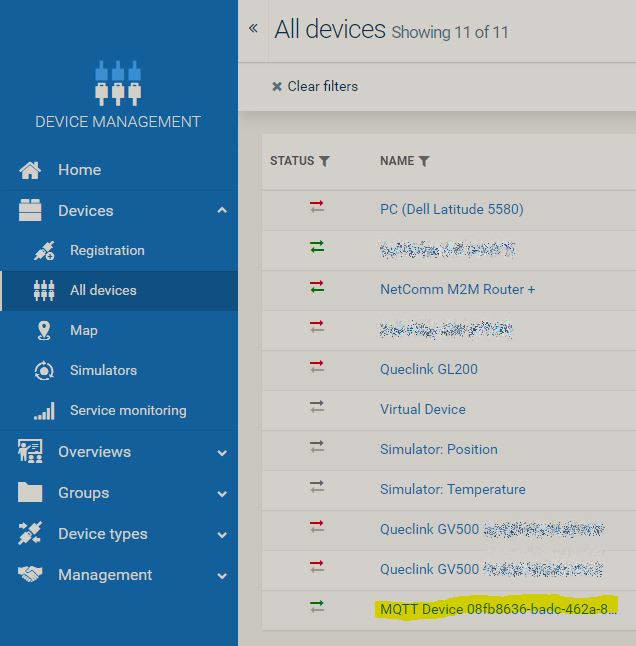Viewport: 636px width, 646px height.
Task: Click Clear filters button
Action: (x=315, y=87)
